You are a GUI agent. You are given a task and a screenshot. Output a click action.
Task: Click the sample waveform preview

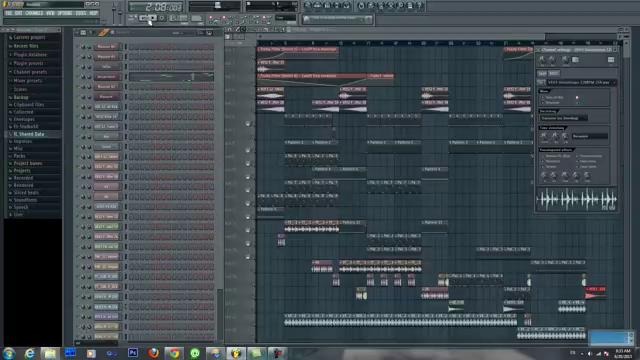tap(576, 200)
